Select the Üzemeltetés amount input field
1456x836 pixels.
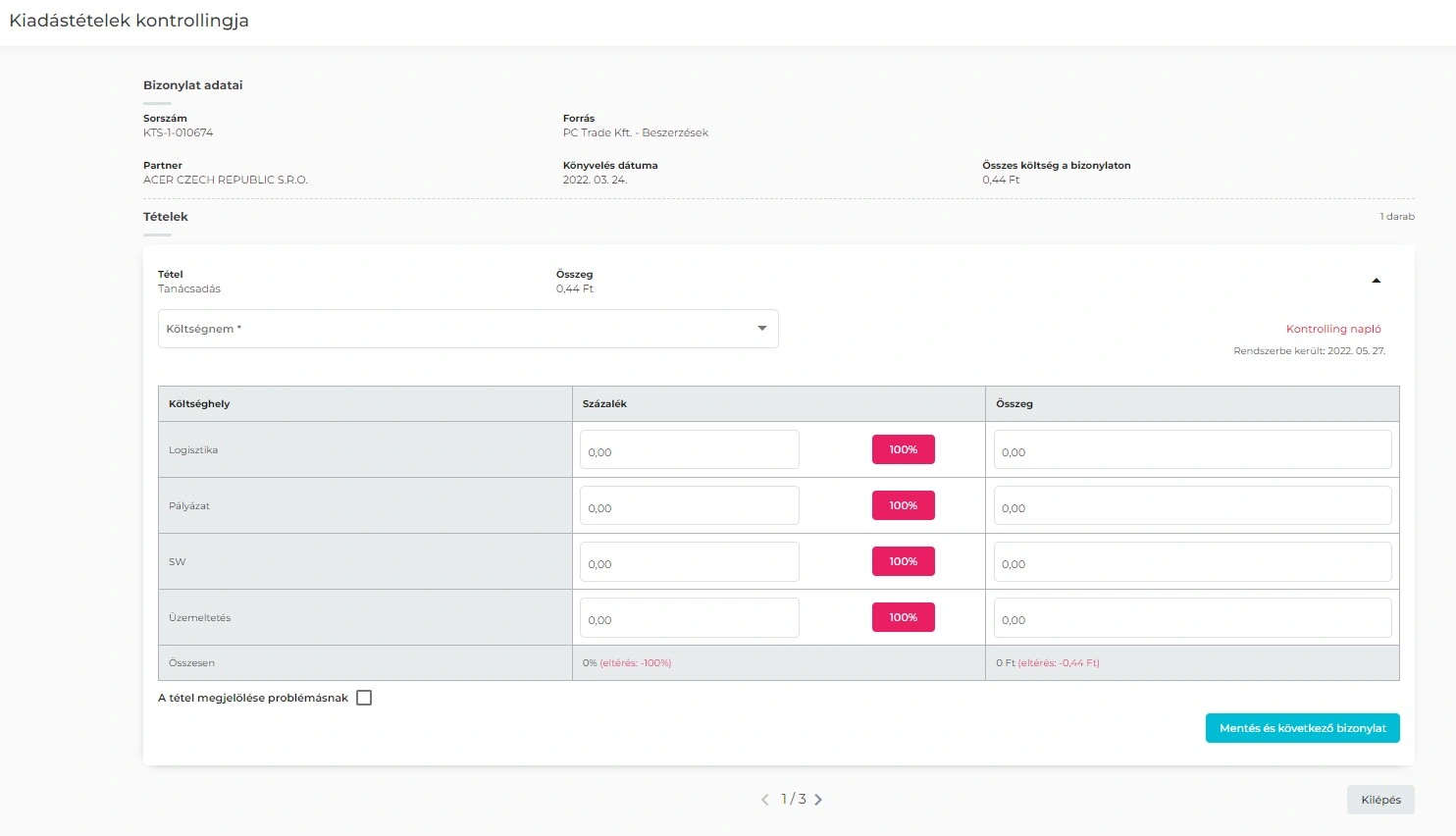pos(1192,618)
